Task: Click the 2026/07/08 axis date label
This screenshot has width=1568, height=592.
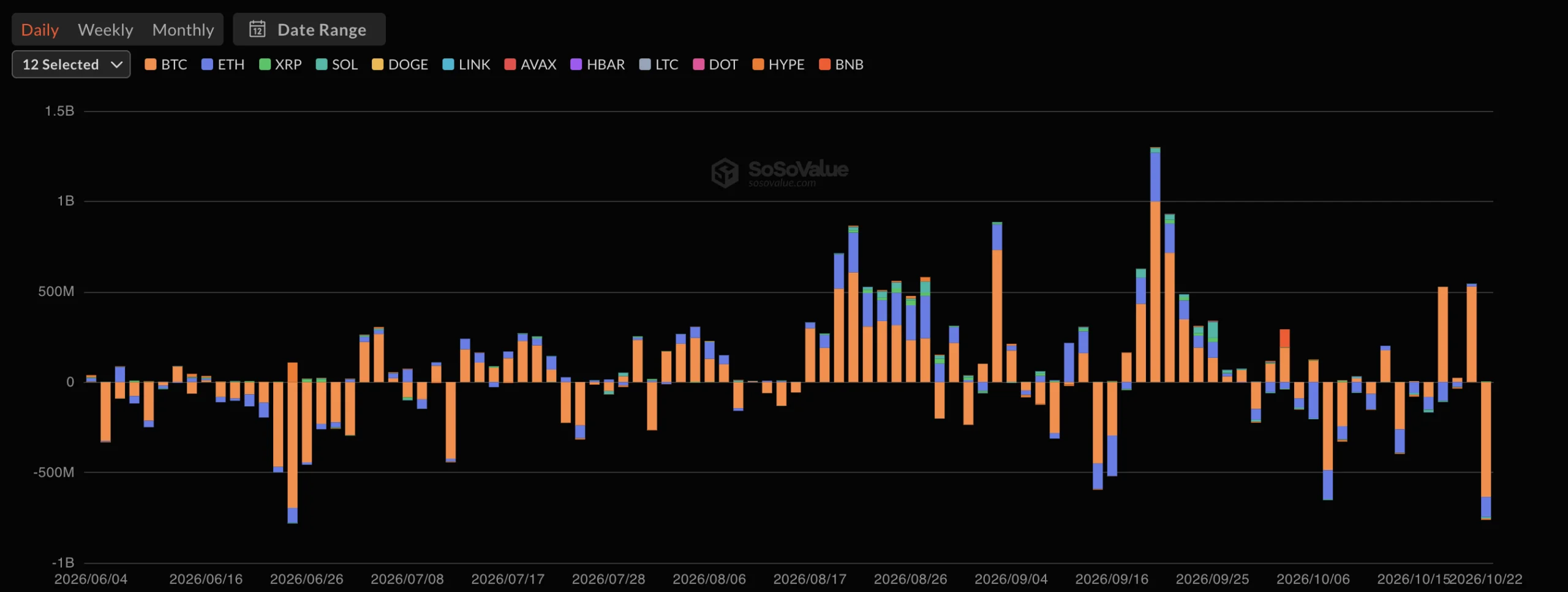Action: (x=407, y=579)
